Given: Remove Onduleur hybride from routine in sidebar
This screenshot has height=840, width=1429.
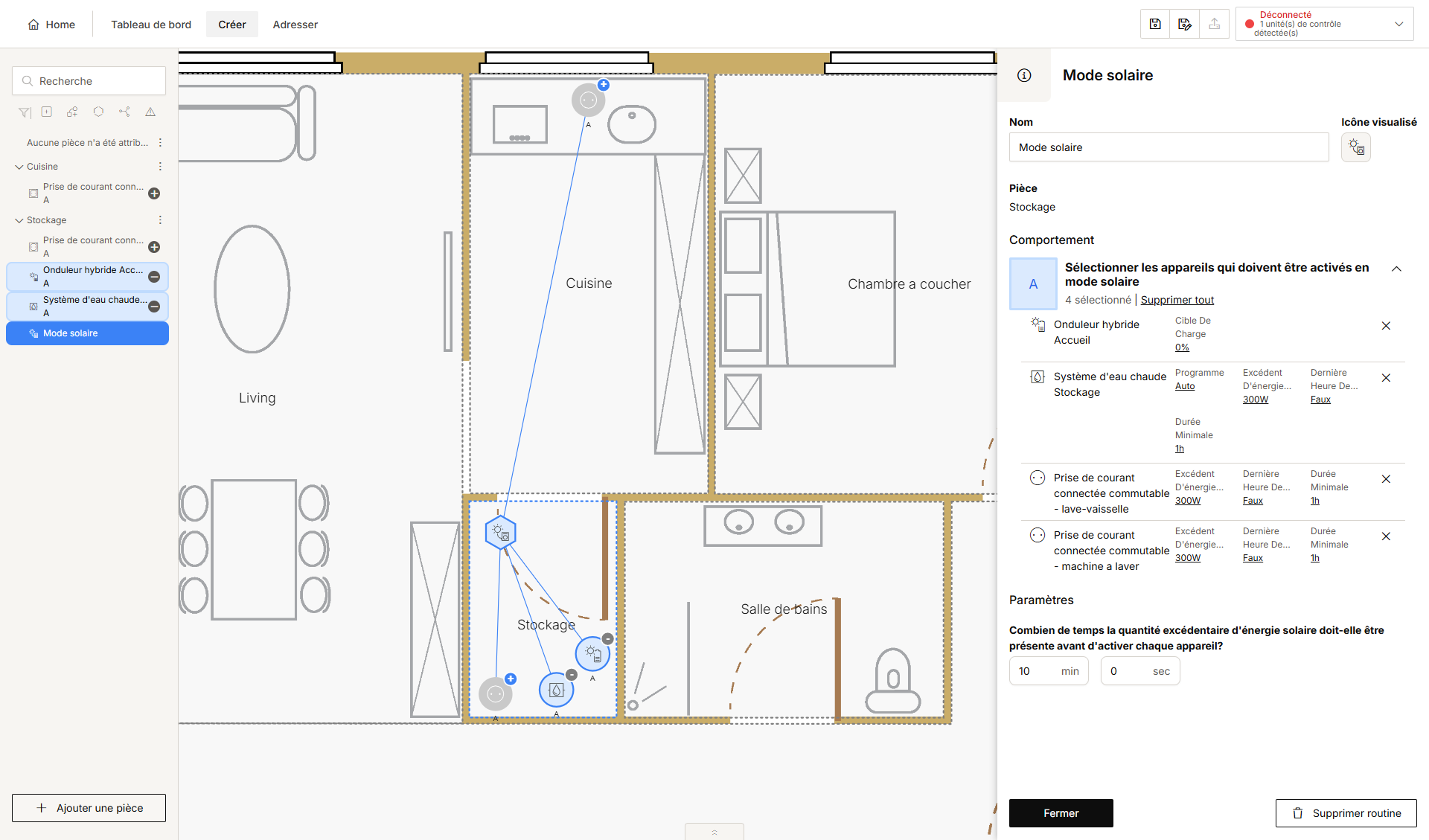Looking at the screenshot, I should point(154,277).
